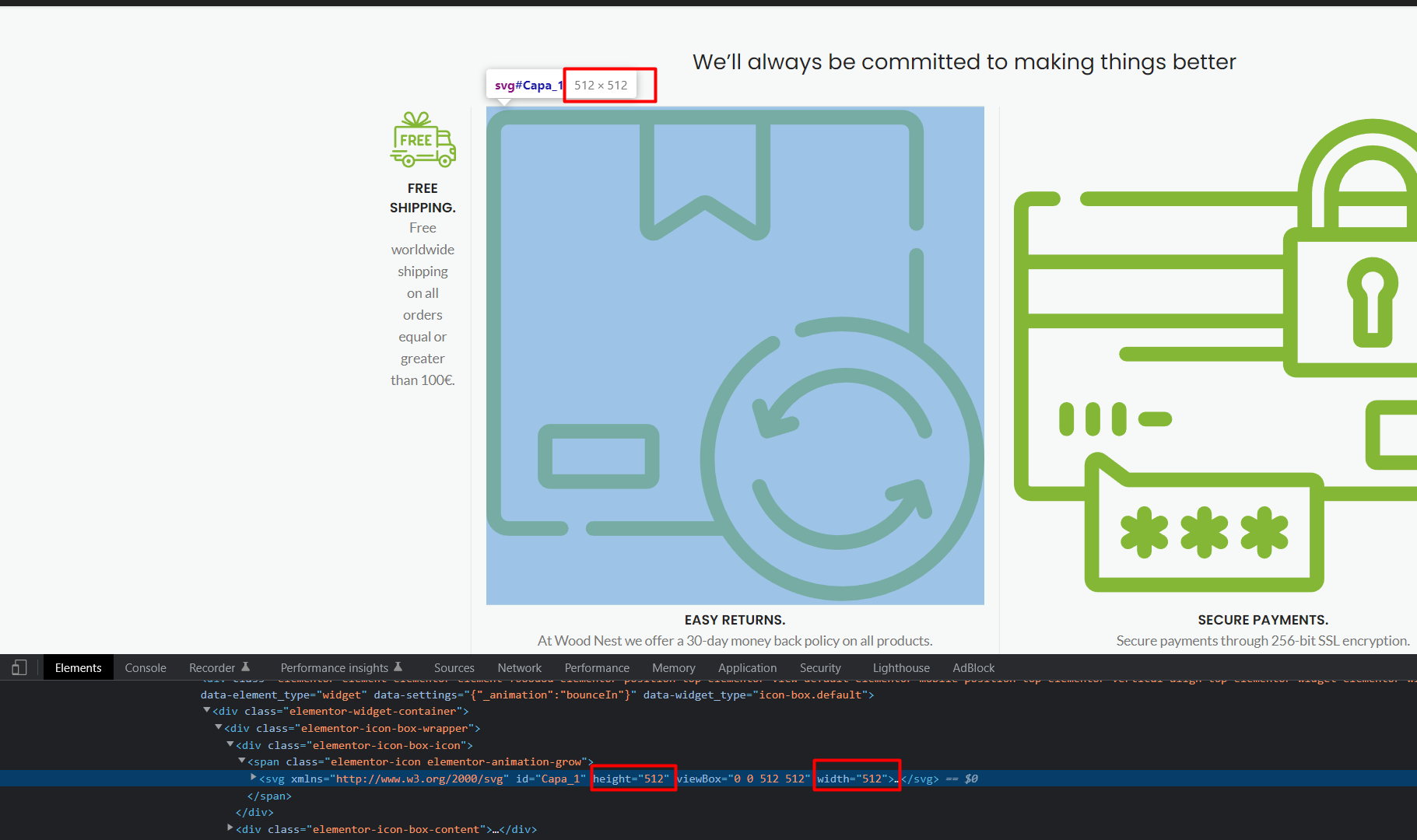Click the width="512" attribute

(x=852, y=779)
